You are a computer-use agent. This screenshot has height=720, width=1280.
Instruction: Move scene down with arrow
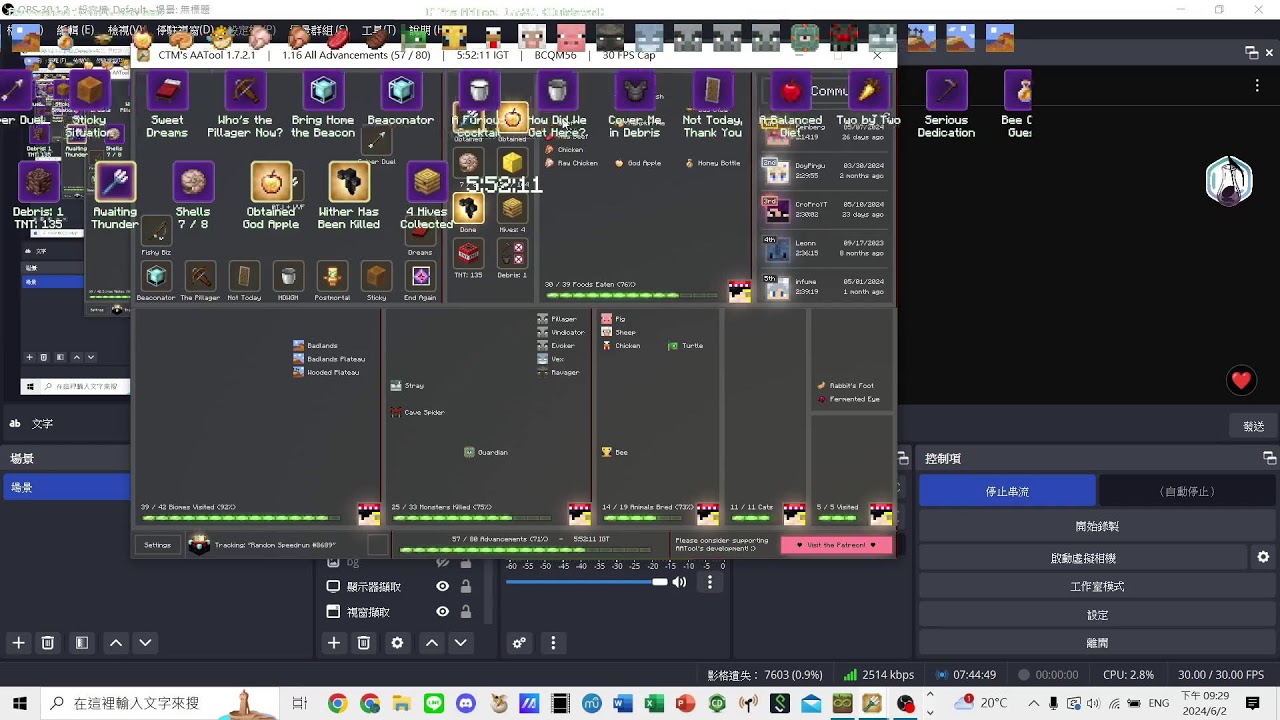pyautogui.click(x=145, y=643)
